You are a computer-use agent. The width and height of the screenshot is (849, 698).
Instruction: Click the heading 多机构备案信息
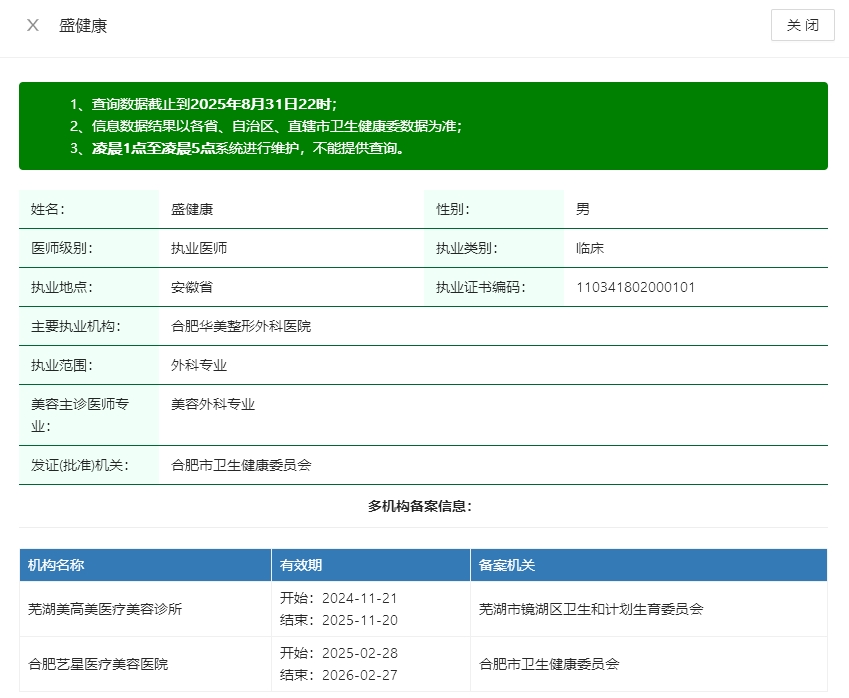(420, 506)
